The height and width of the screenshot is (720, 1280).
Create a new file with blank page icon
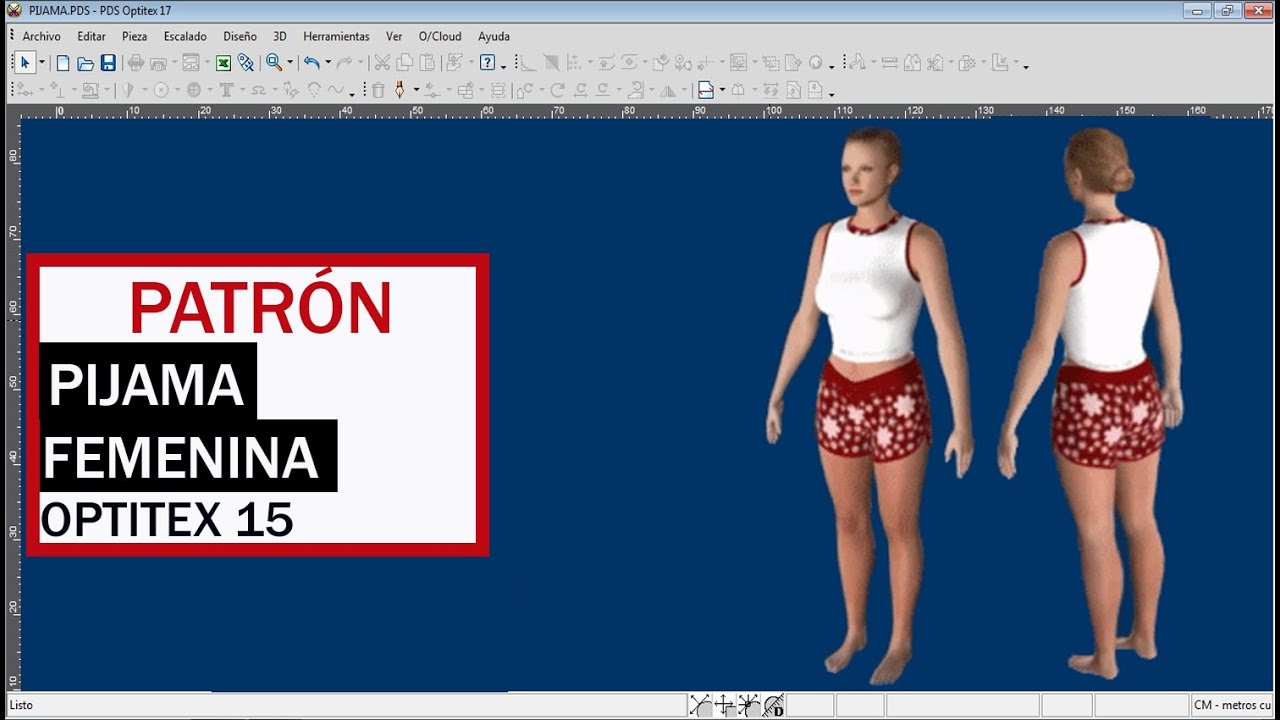click(x=62, y=63)
